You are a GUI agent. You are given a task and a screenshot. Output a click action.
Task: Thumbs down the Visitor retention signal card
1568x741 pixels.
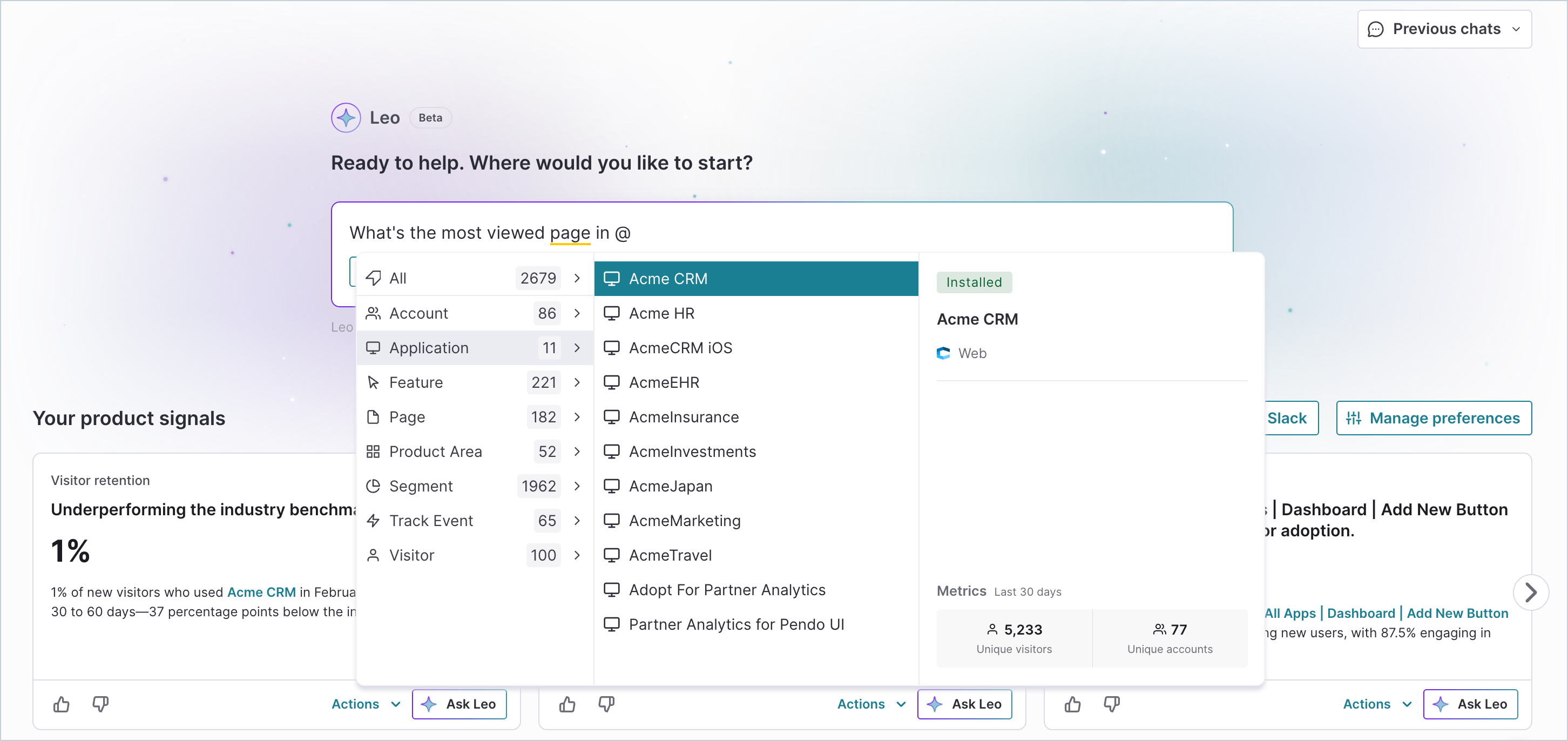(100, 704)
